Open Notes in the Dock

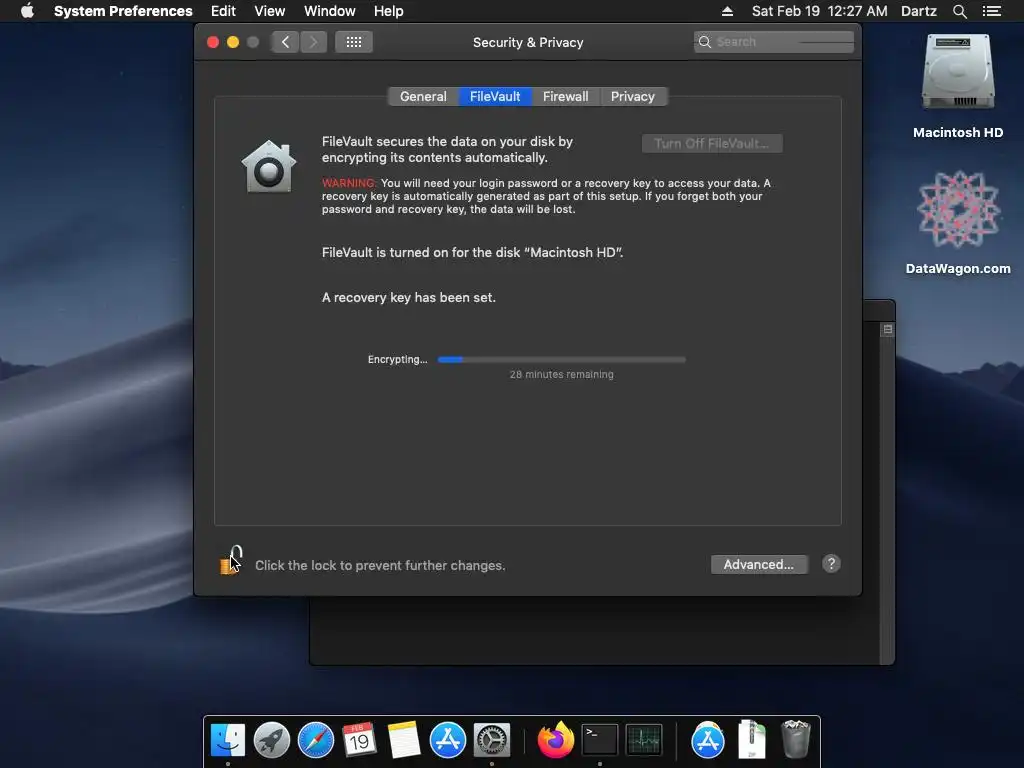[404, 740]
